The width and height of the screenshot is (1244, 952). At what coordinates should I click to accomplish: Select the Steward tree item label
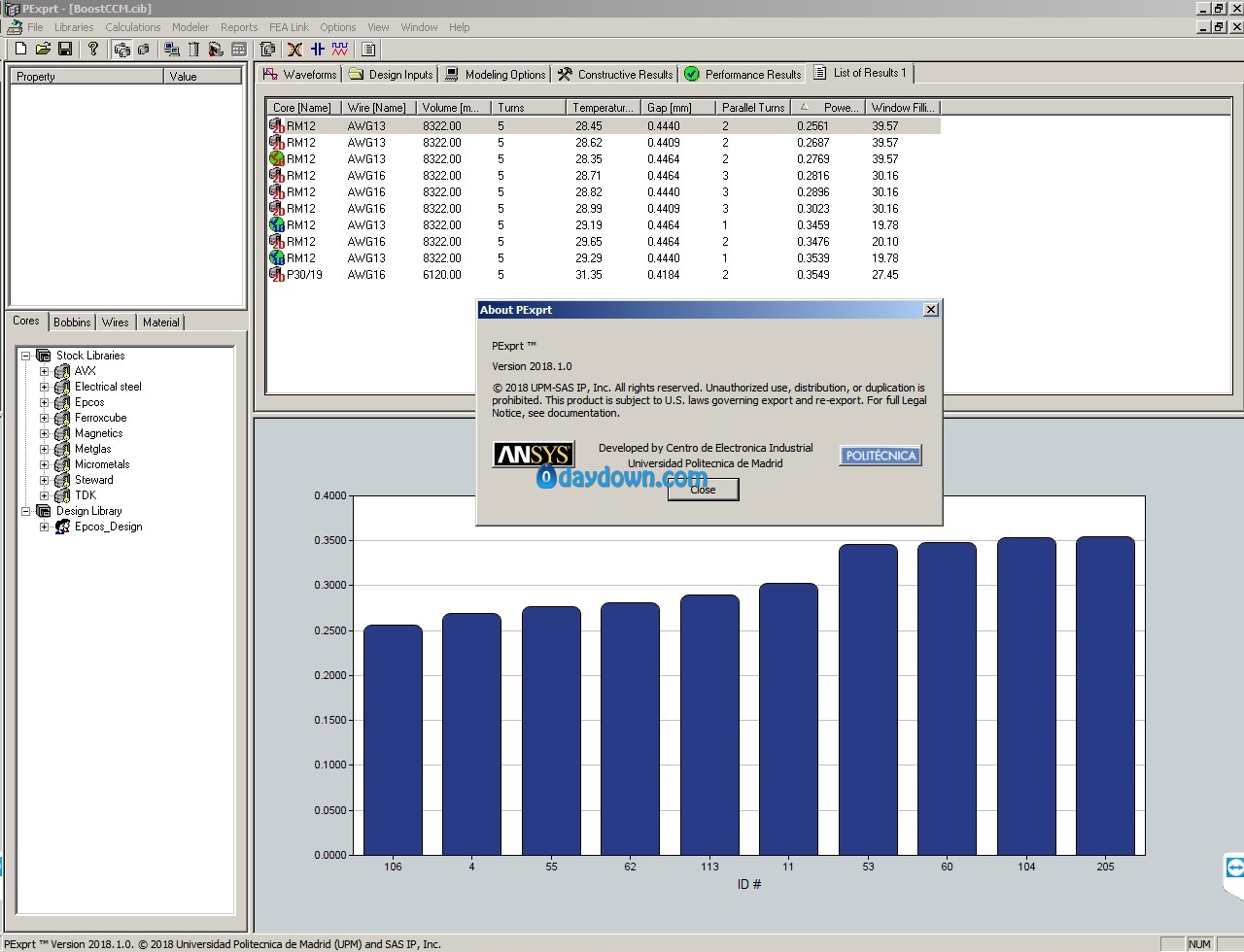(94, 480)
